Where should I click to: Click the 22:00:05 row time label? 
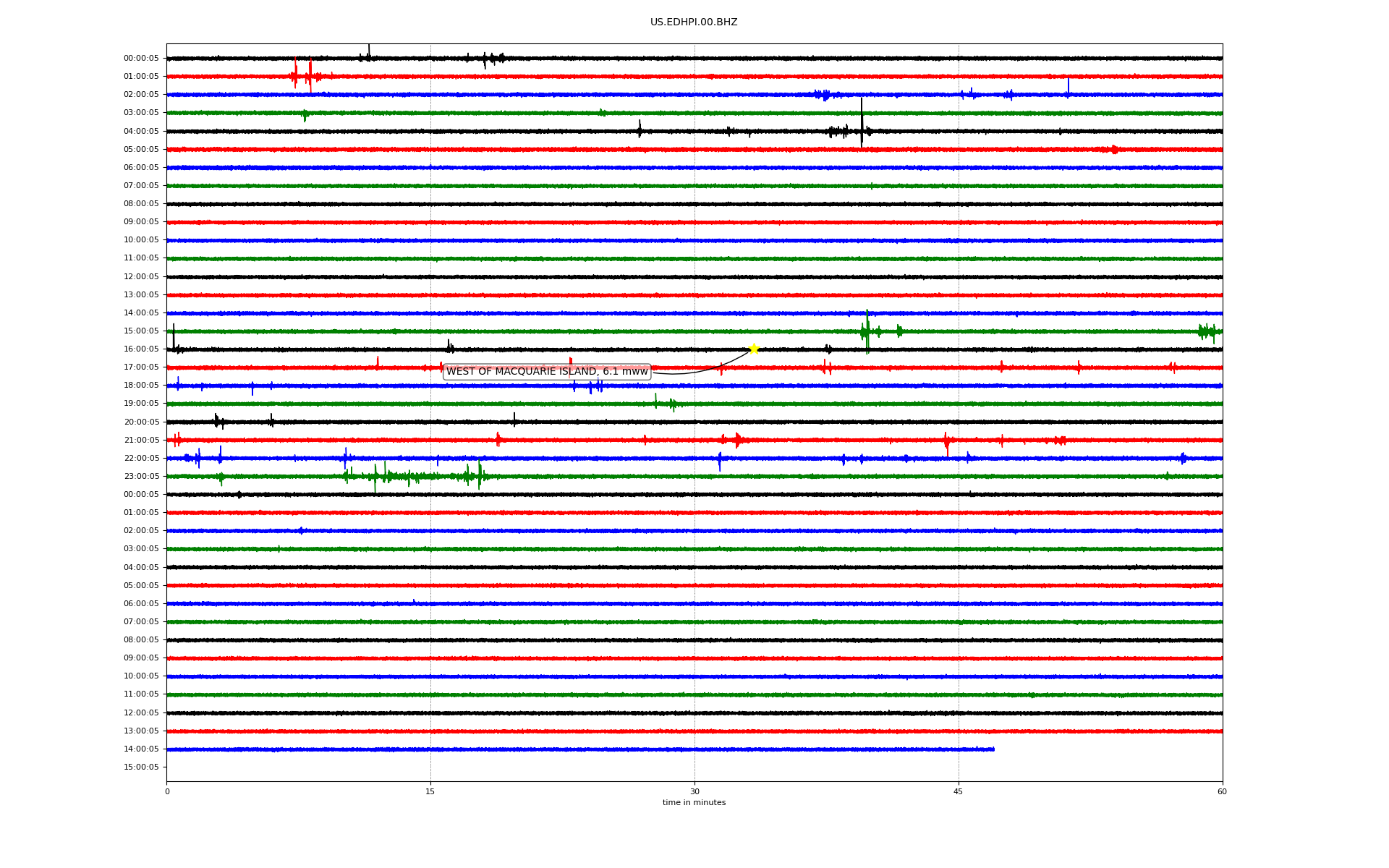click(141, 459)
